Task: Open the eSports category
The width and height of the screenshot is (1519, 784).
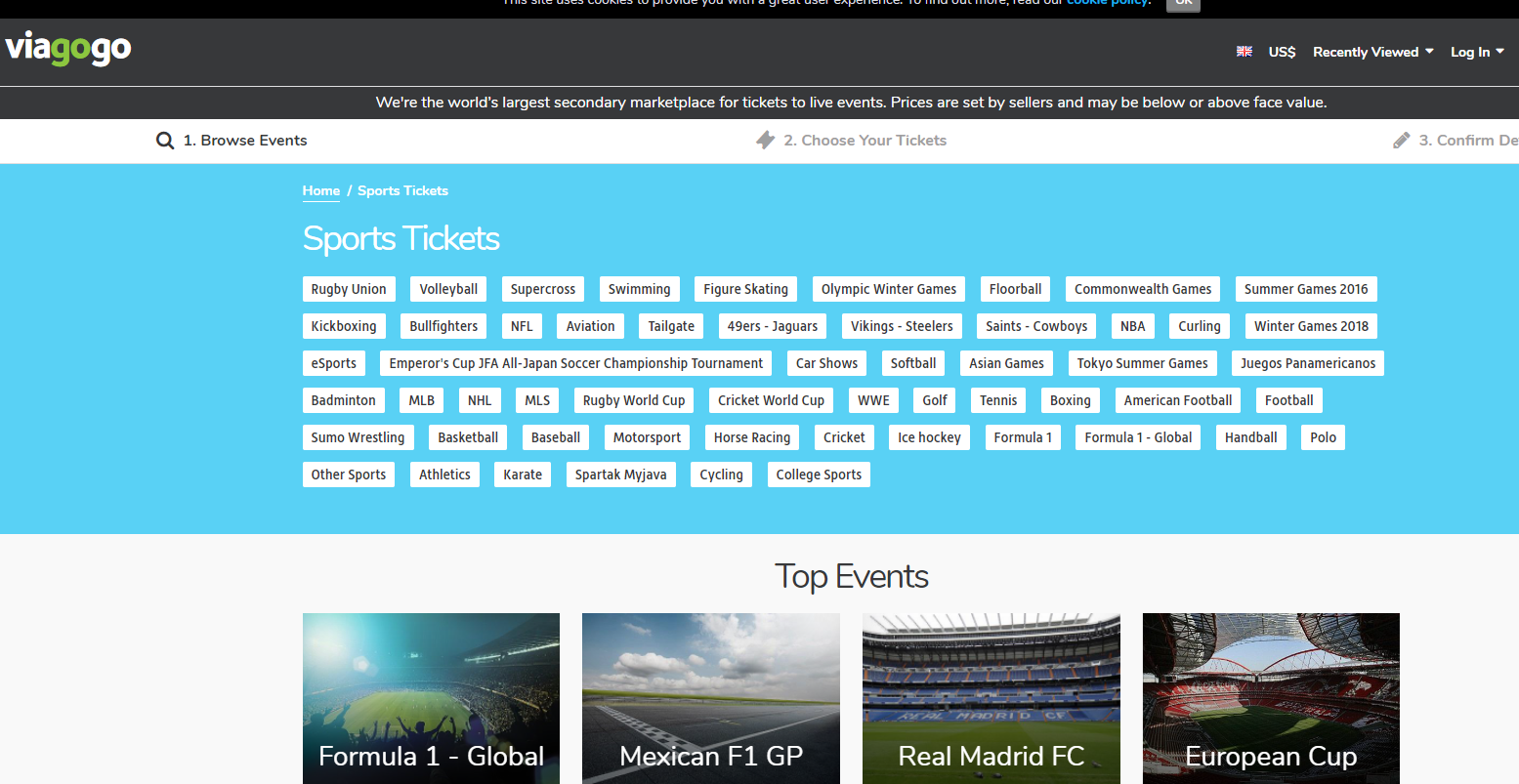Action: tap(334, 363)
